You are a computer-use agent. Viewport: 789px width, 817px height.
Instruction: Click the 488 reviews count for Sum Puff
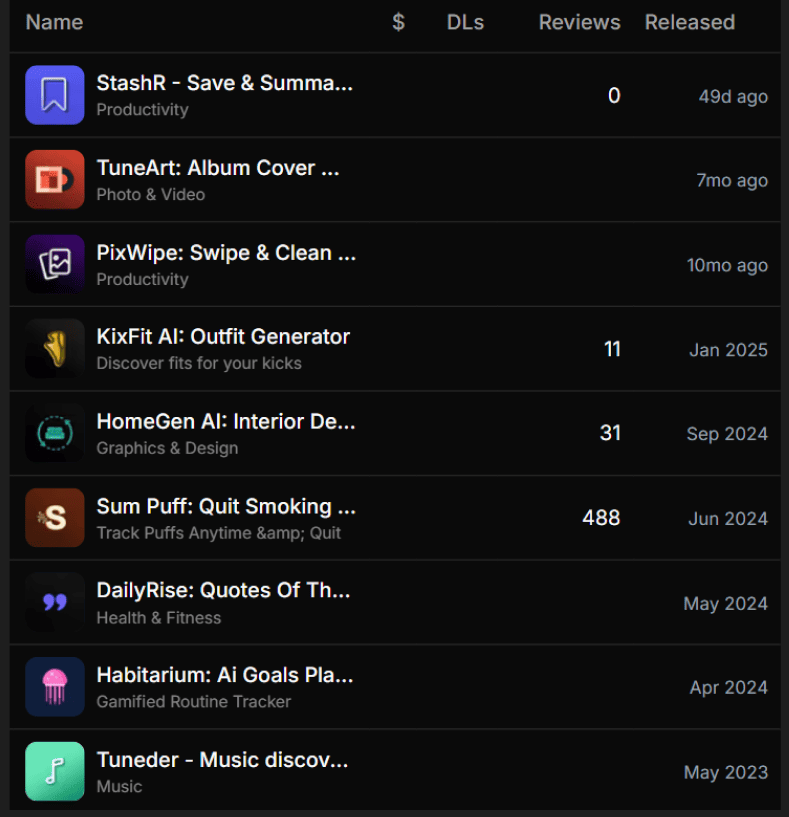[601, 518]
